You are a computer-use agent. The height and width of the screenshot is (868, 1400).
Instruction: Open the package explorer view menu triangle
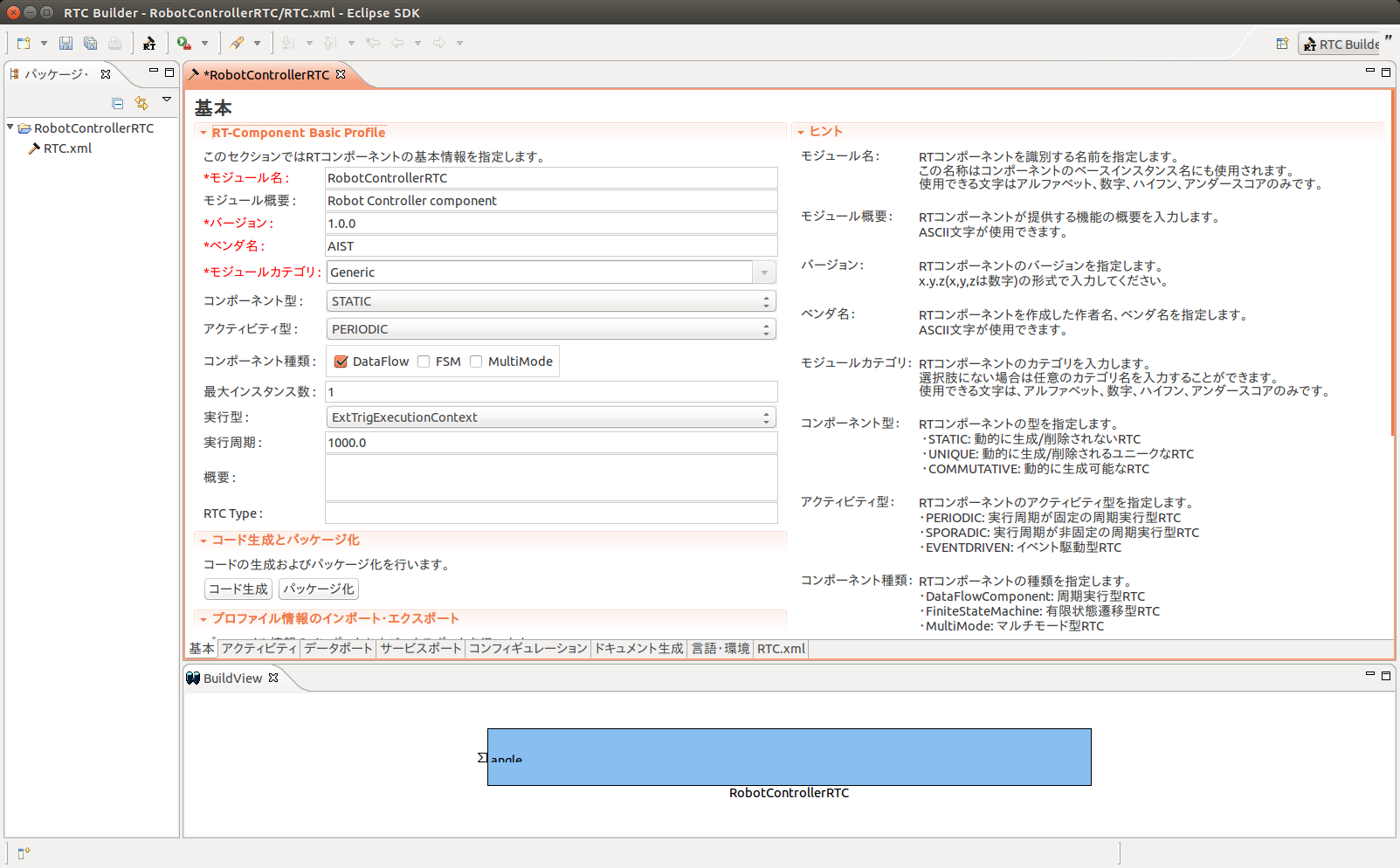167,100
